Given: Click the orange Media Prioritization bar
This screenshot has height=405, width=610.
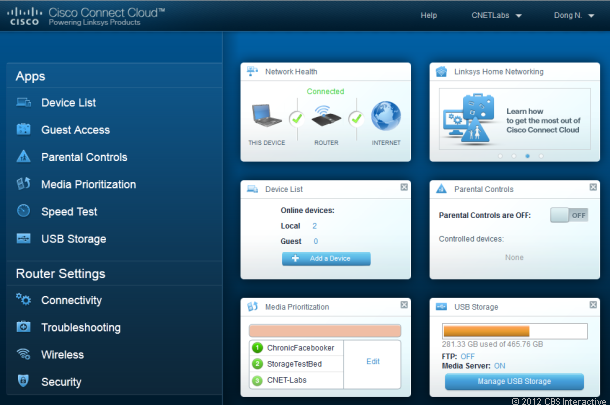Looking at the screenshot, I should click(x=325, y=331).
